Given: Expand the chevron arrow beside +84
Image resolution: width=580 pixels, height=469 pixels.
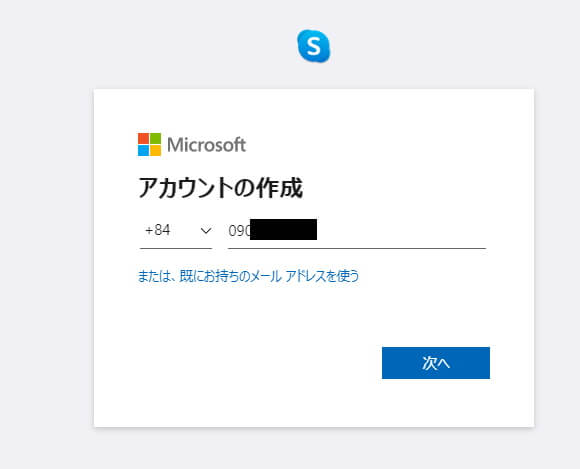Looking at the screenshot, I should click(206, 231).
